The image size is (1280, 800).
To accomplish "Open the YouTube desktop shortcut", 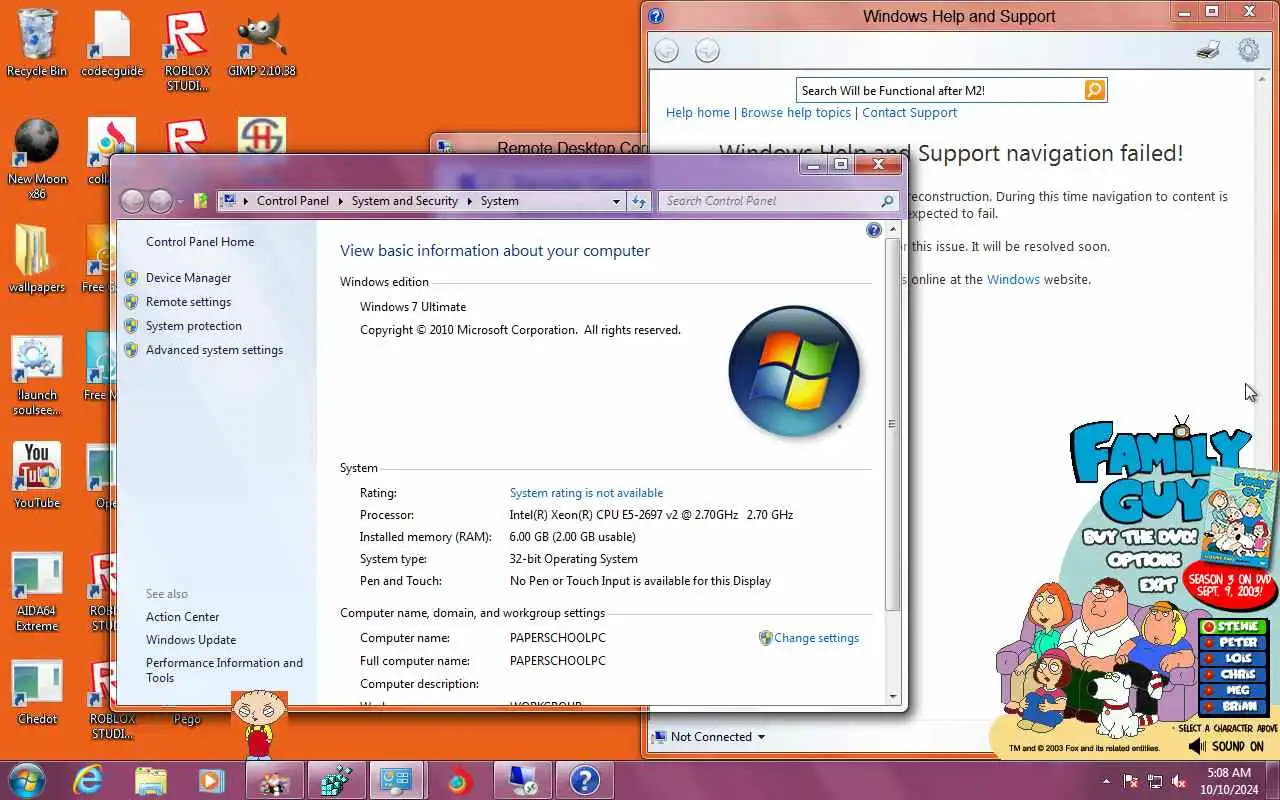I will tap(37, 476).
